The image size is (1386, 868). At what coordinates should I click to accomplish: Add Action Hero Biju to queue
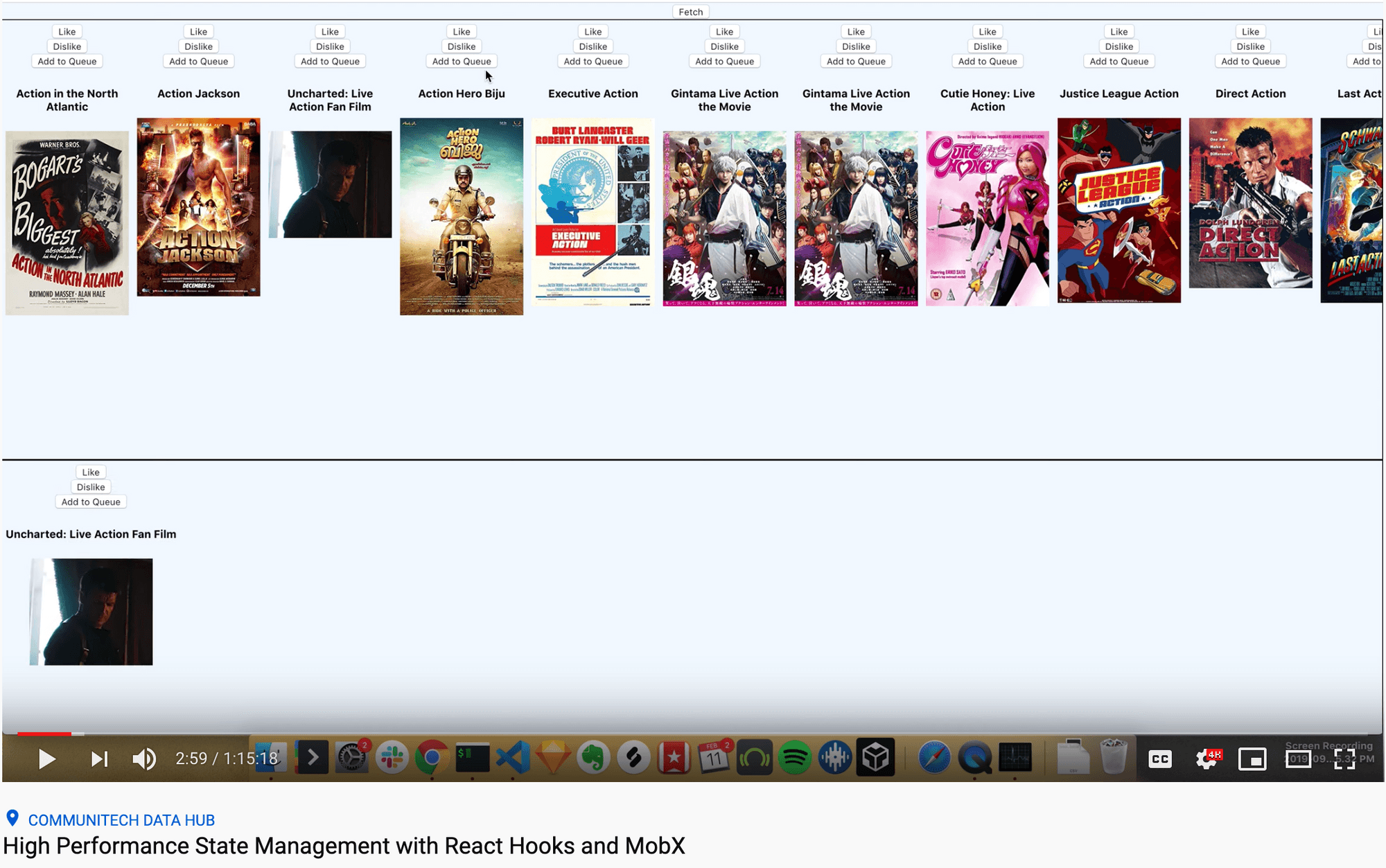(462, 62)
